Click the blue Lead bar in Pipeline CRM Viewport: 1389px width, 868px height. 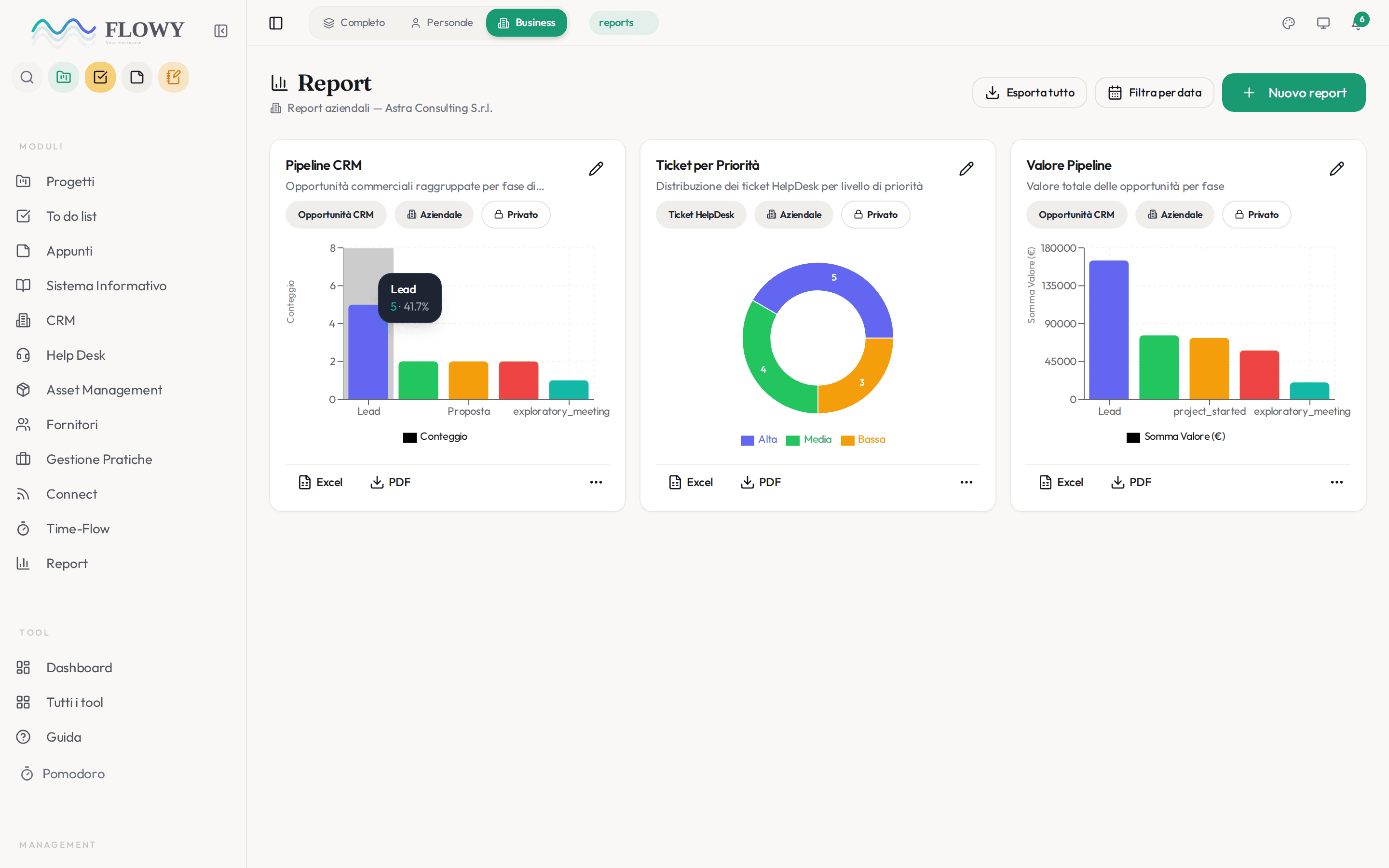(368, 352)
